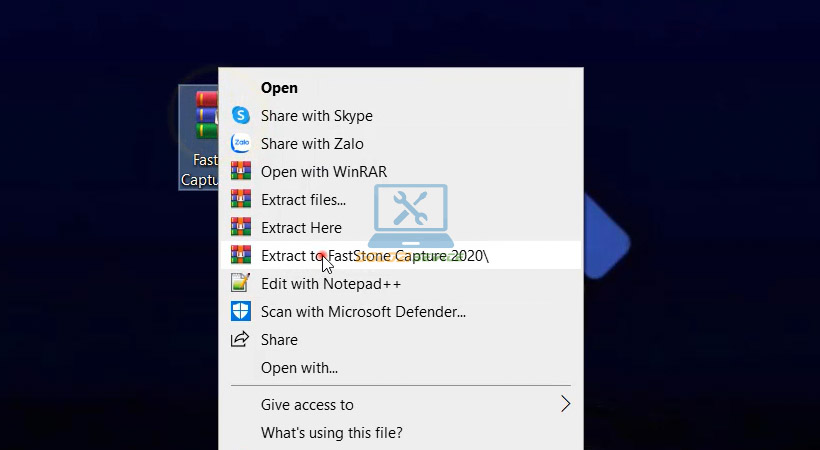Click the WinRAR icon beside Extract files...
The image size is (820, 450).
click(240, 200)
